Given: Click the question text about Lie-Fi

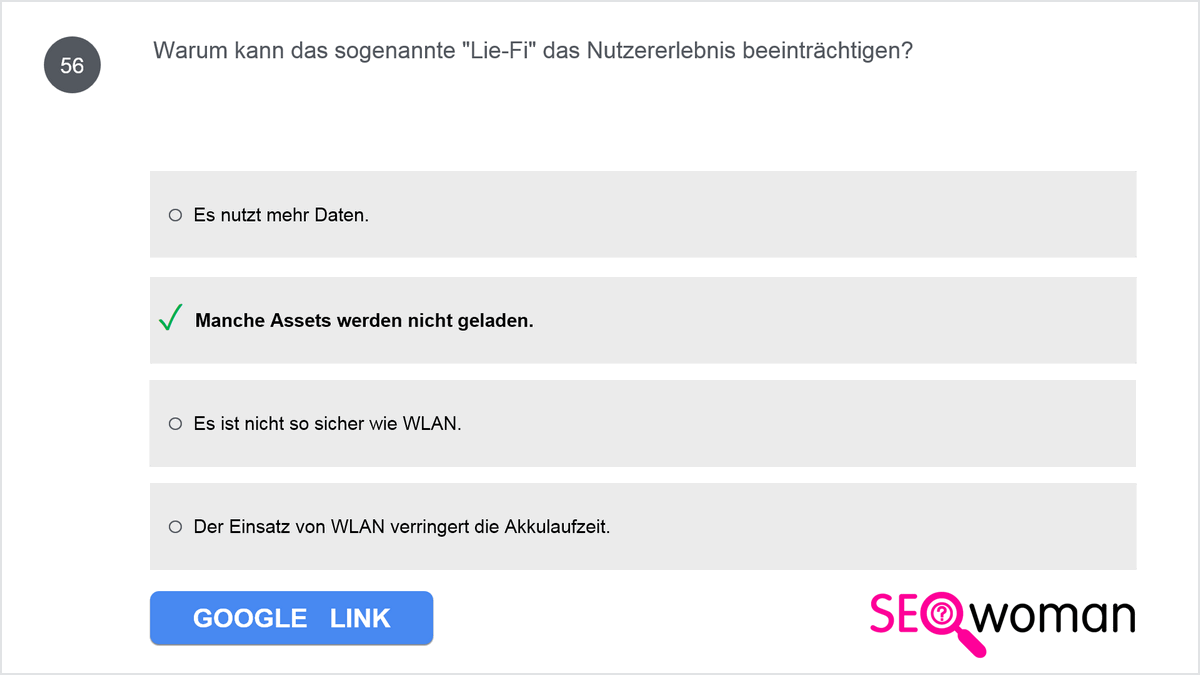Looking at the screenshot, I should [x=533, y=51].
